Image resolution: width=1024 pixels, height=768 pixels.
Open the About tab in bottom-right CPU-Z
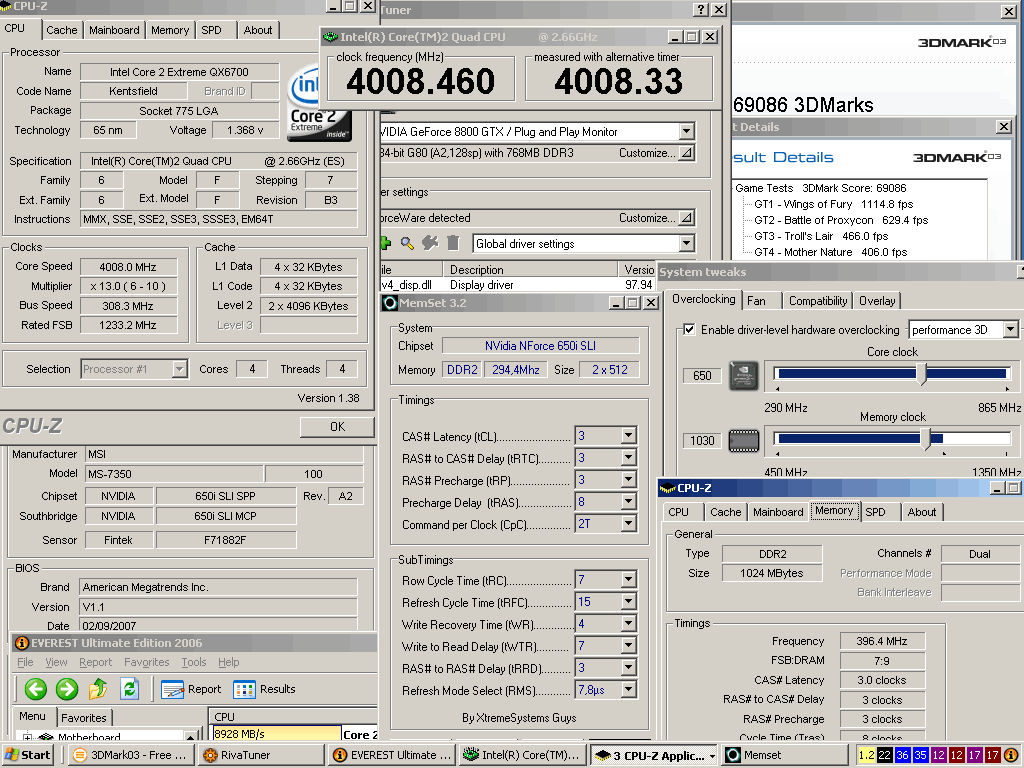(921, 512)
